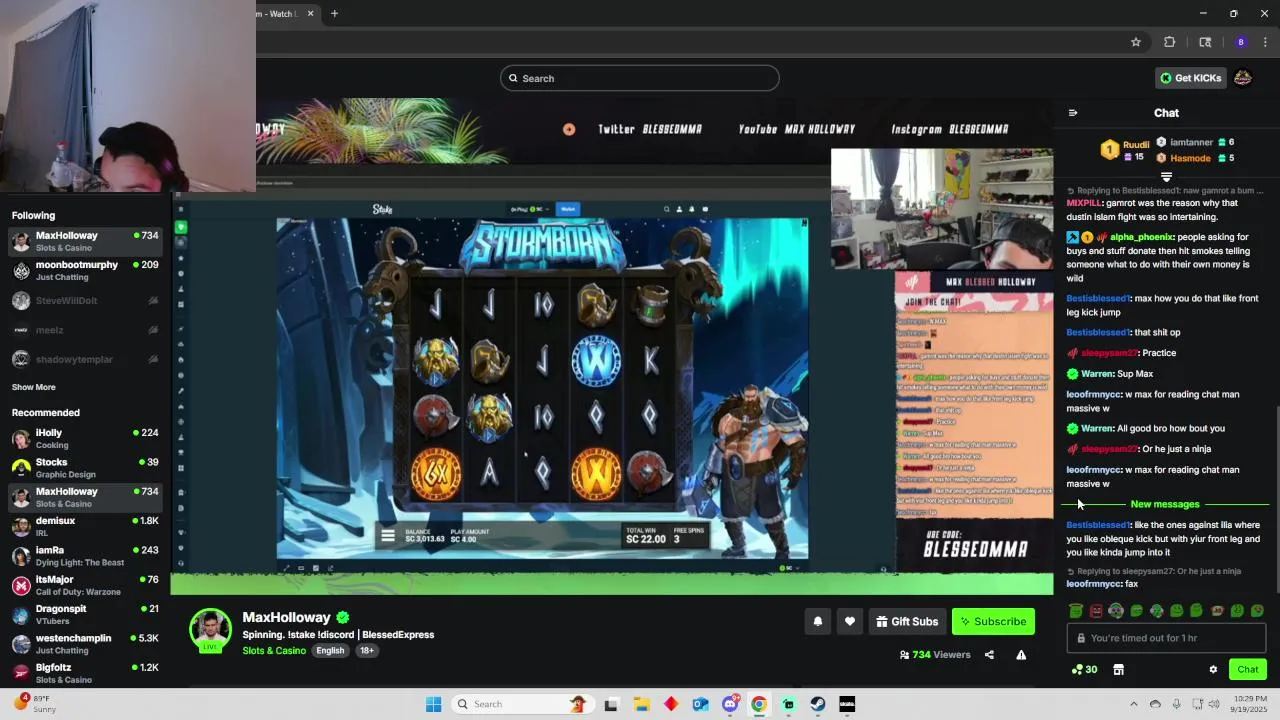The height and width of the screenshot is (720, 1280).
Task: Click the green Chat send button
Action: [x=1248, y=670]
